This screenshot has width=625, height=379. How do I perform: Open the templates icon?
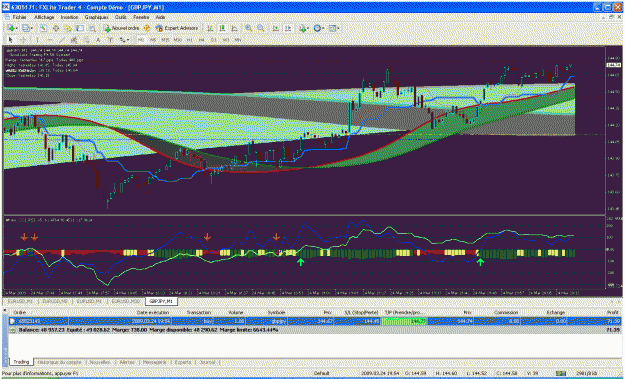pyautogui.click(x=332, y=28)
